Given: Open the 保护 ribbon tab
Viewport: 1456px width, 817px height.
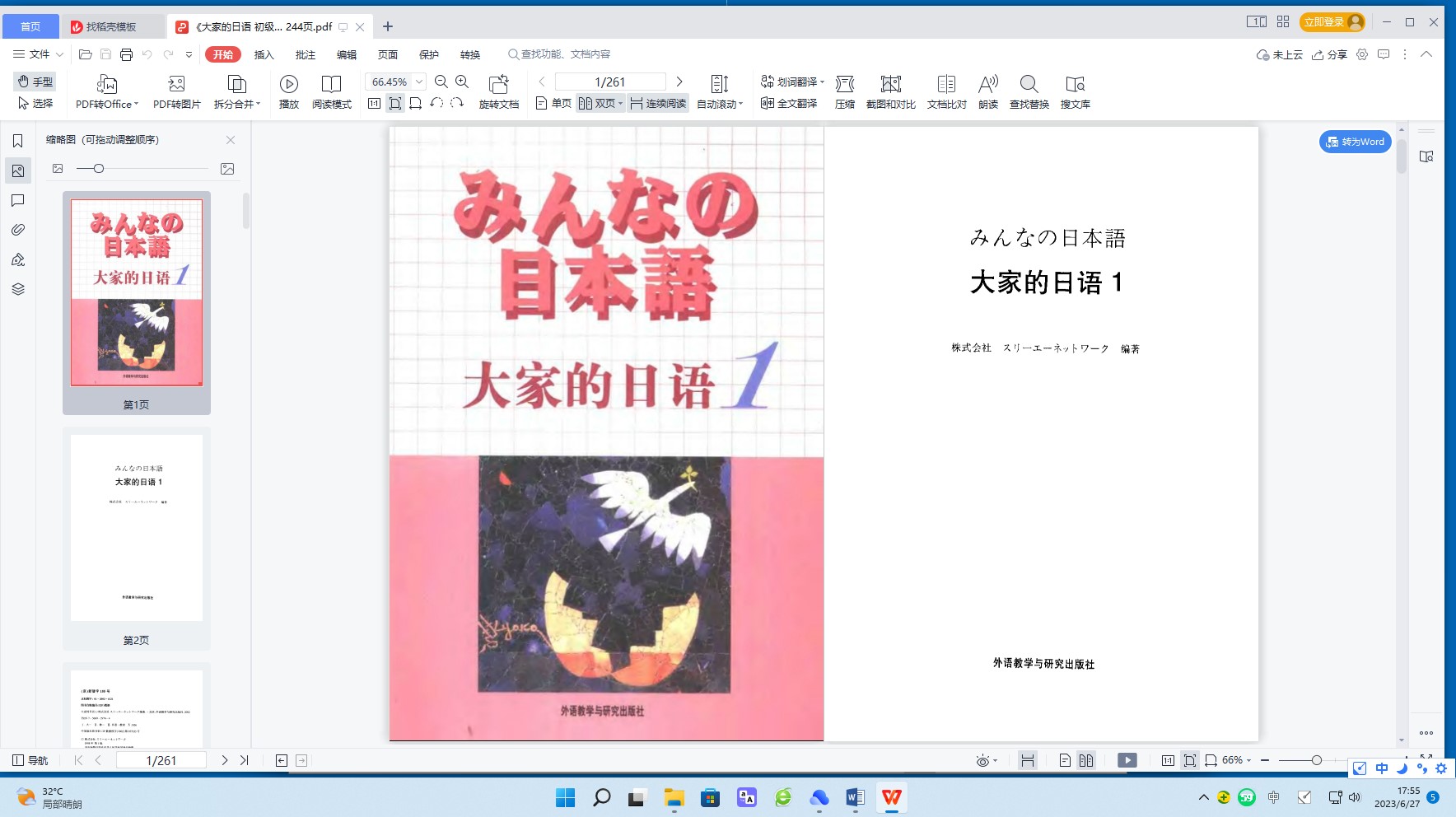Looking at the screenshot, I should tap(428, 55).
